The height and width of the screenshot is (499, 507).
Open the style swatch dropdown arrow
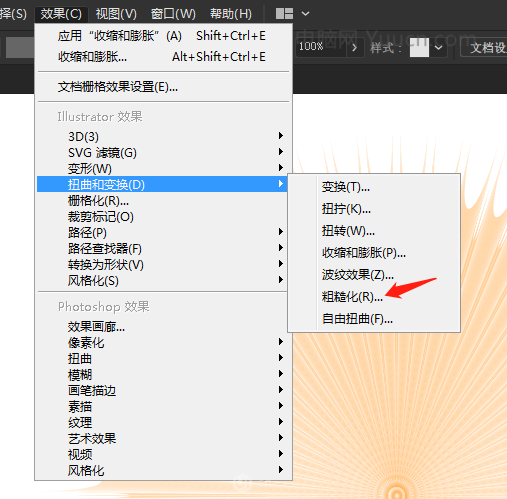439,48
